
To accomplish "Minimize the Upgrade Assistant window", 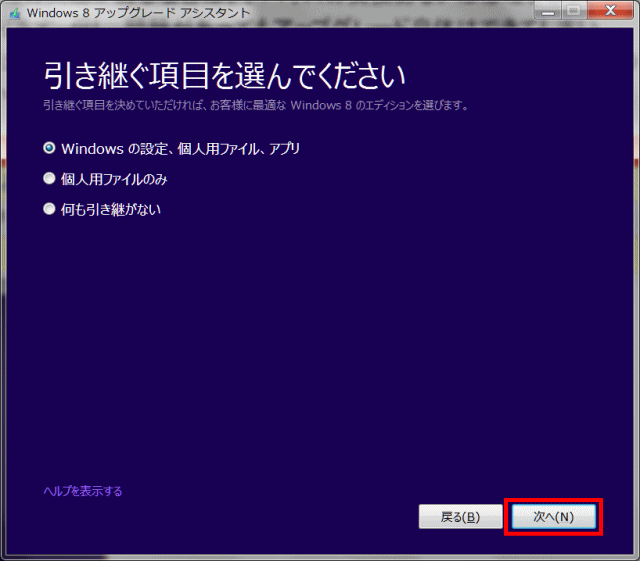I will (548, 11).
